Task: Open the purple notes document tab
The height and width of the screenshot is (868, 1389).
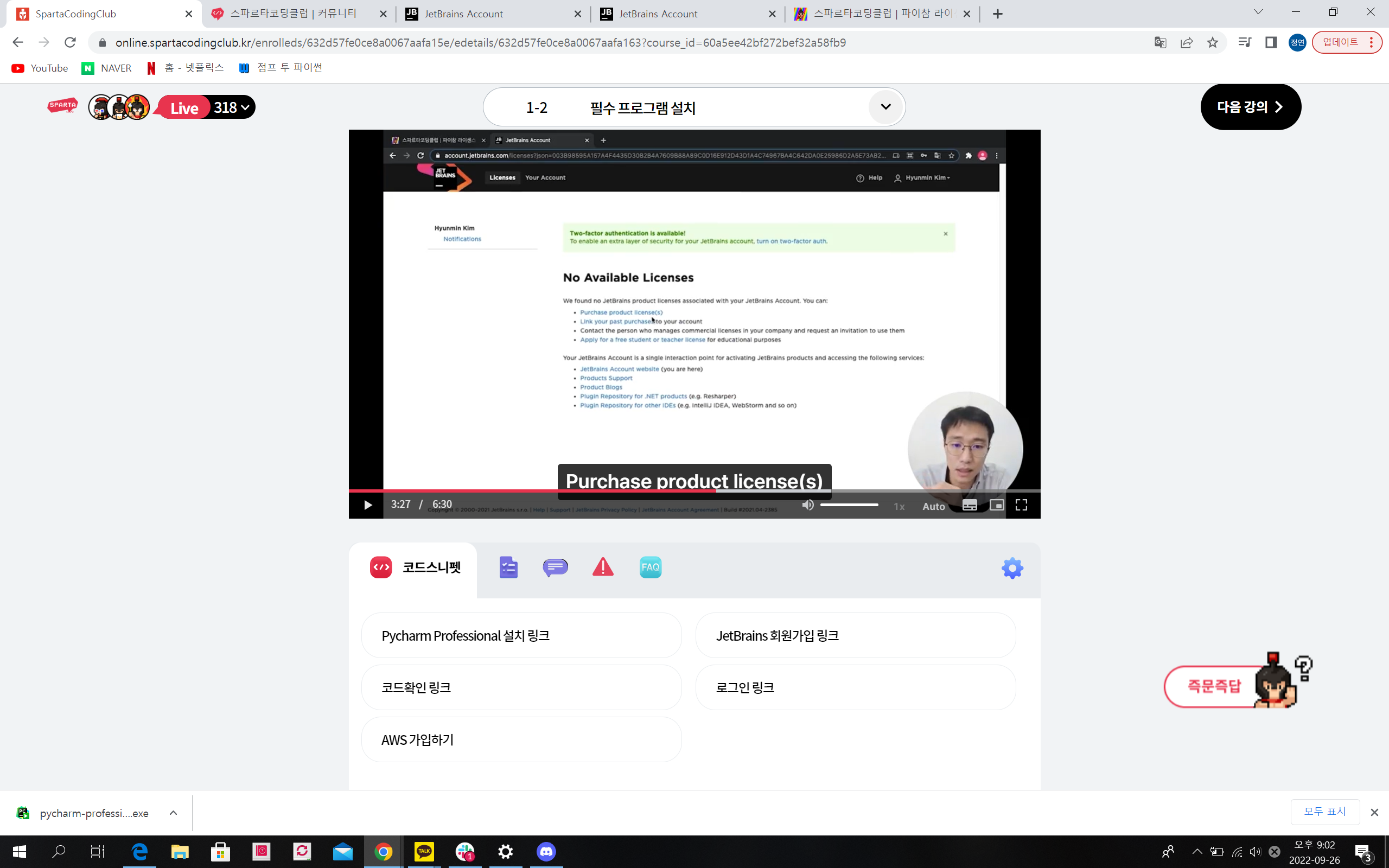Action: tap(508, 567)
